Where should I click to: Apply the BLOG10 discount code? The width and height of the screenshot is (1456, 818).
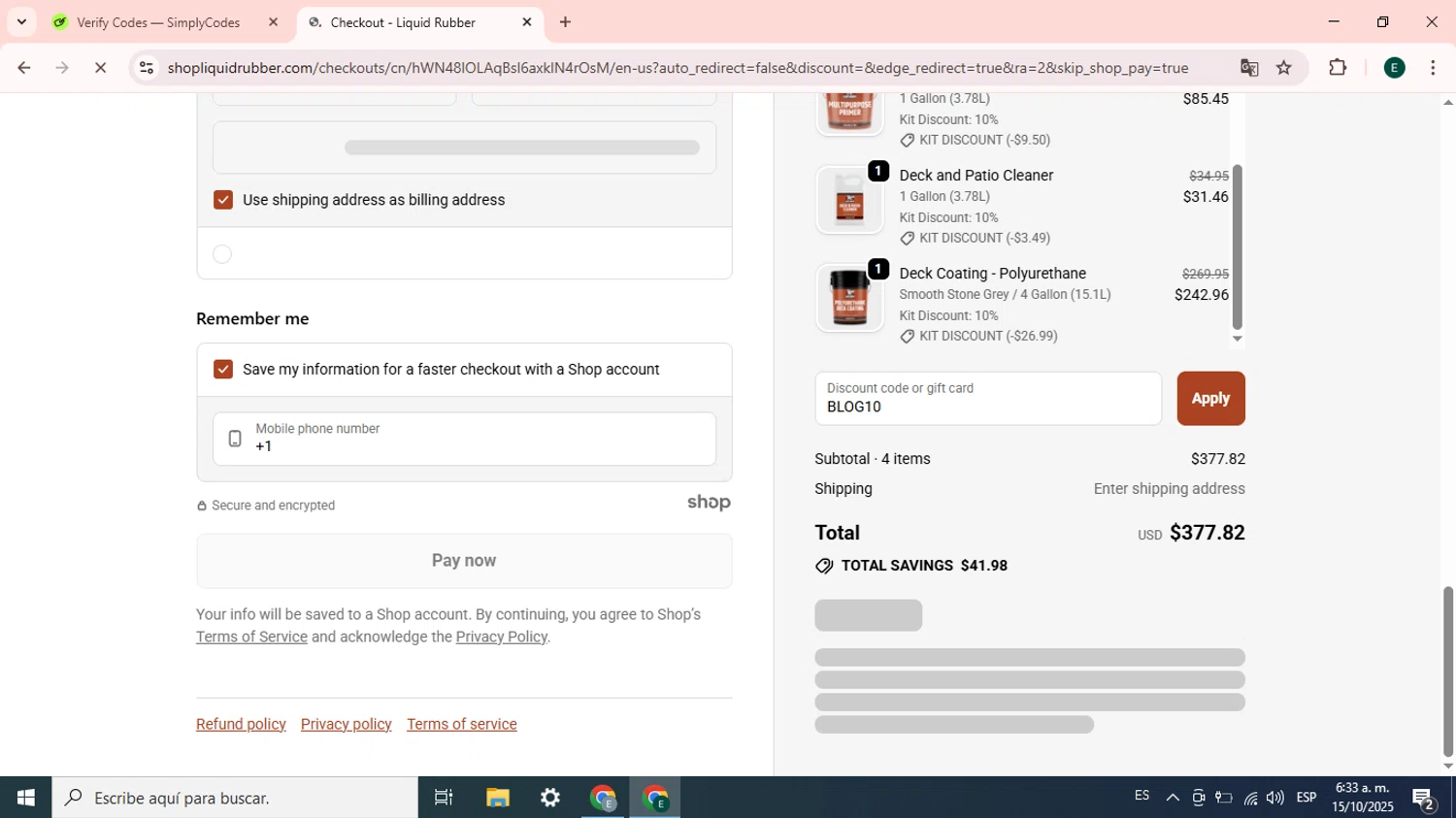(1210, 399)
